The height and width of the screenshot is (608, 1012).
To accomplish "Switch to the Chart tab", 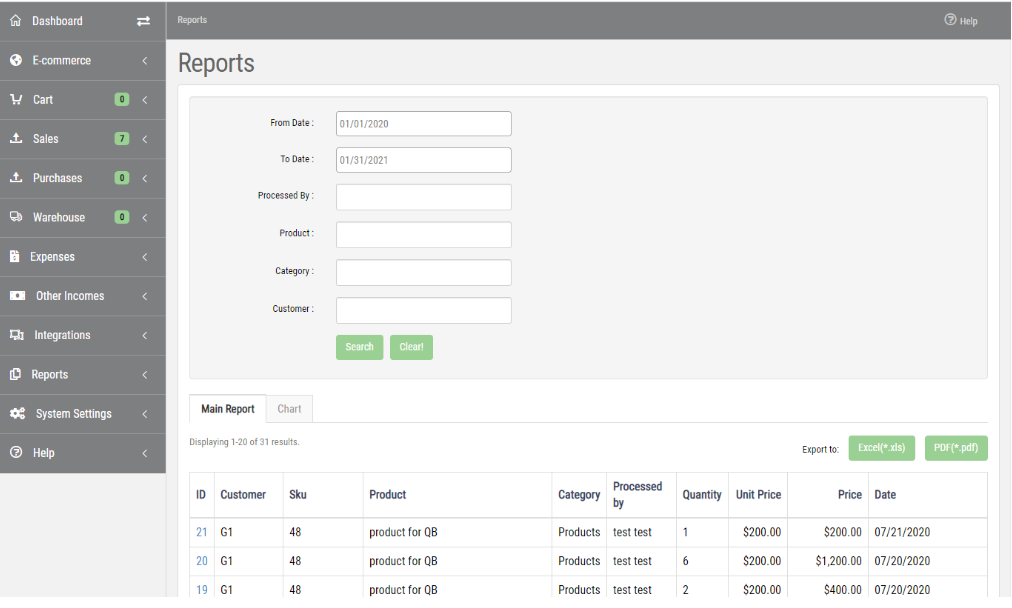I will pos(288,408).
